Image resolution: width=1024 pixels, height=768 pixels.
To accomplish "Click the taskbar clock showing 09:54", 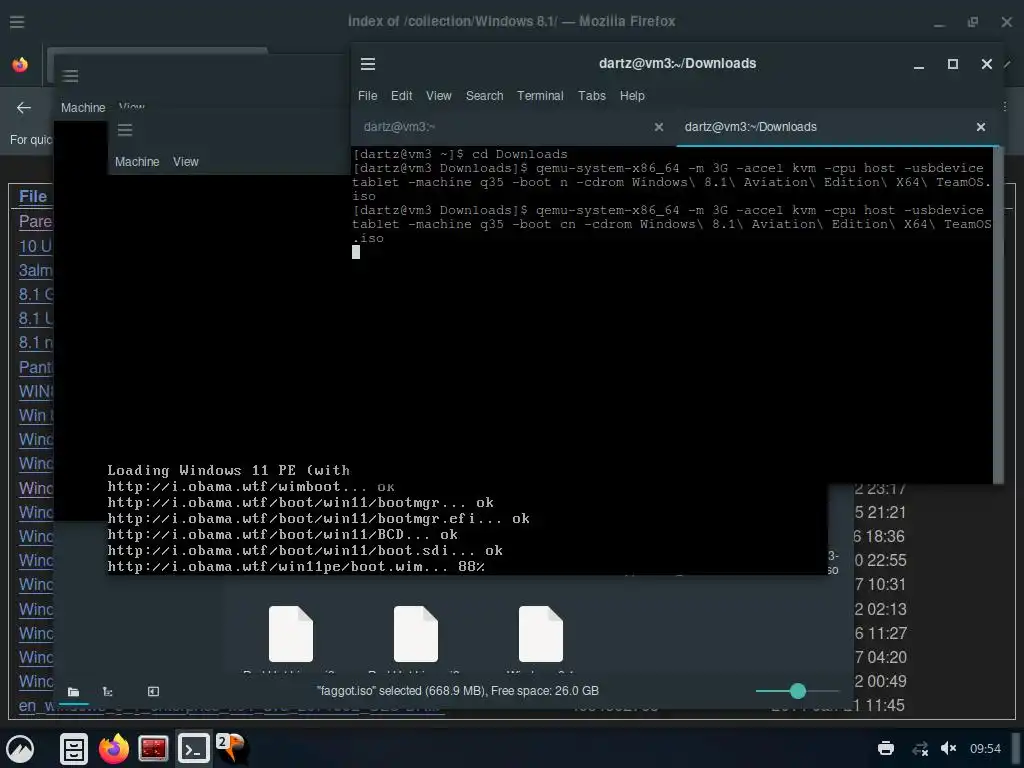I will coord(985,748).
